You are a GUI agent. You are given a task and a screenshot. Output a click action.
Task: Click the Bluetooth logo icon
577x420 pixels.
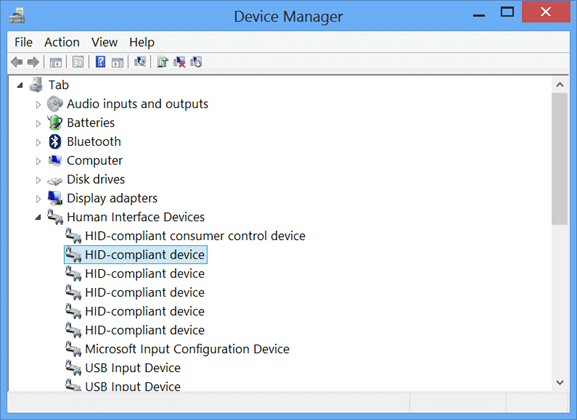55,141
